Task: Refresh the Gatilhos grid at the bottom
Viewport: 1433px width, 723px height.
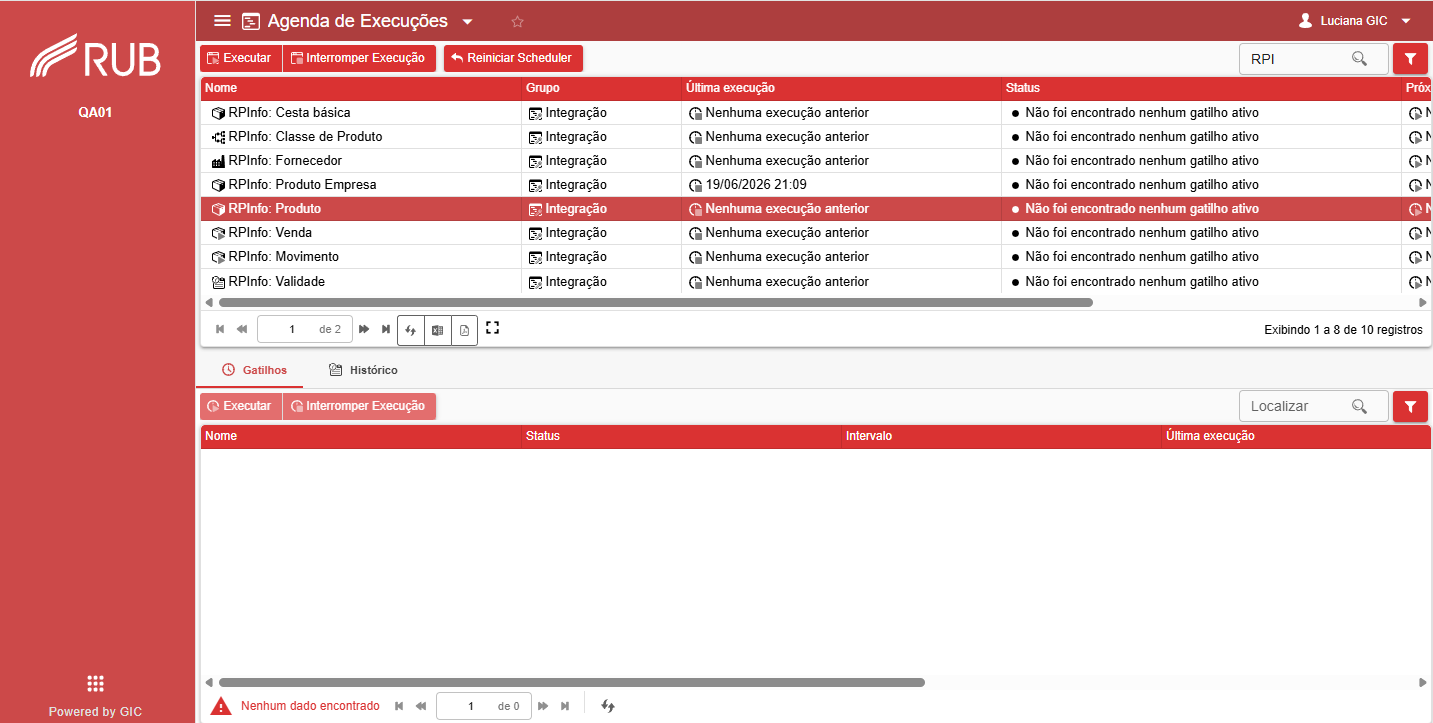Action: [x=608, y=706]
